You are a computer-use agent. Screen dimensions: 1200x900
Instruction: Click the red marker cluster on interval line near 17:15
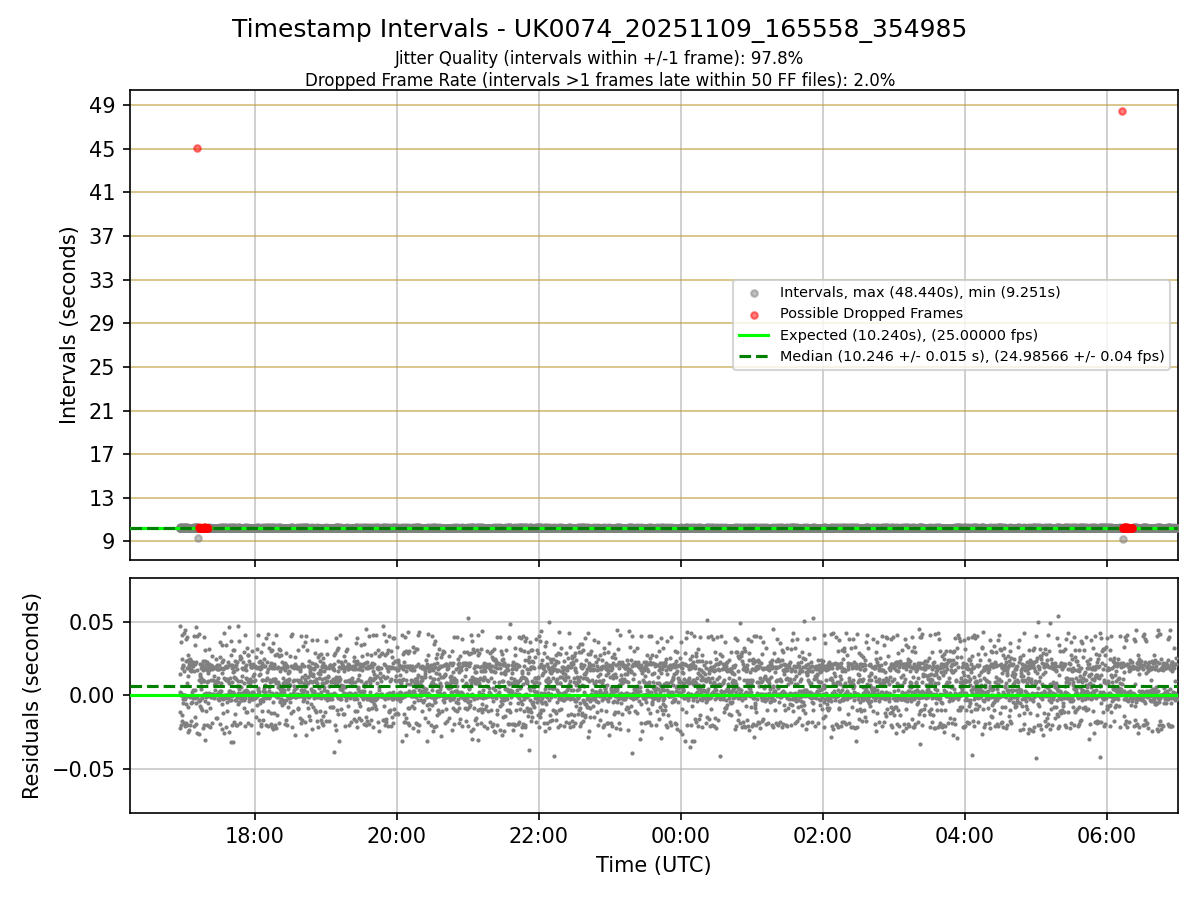click(203, 528)
